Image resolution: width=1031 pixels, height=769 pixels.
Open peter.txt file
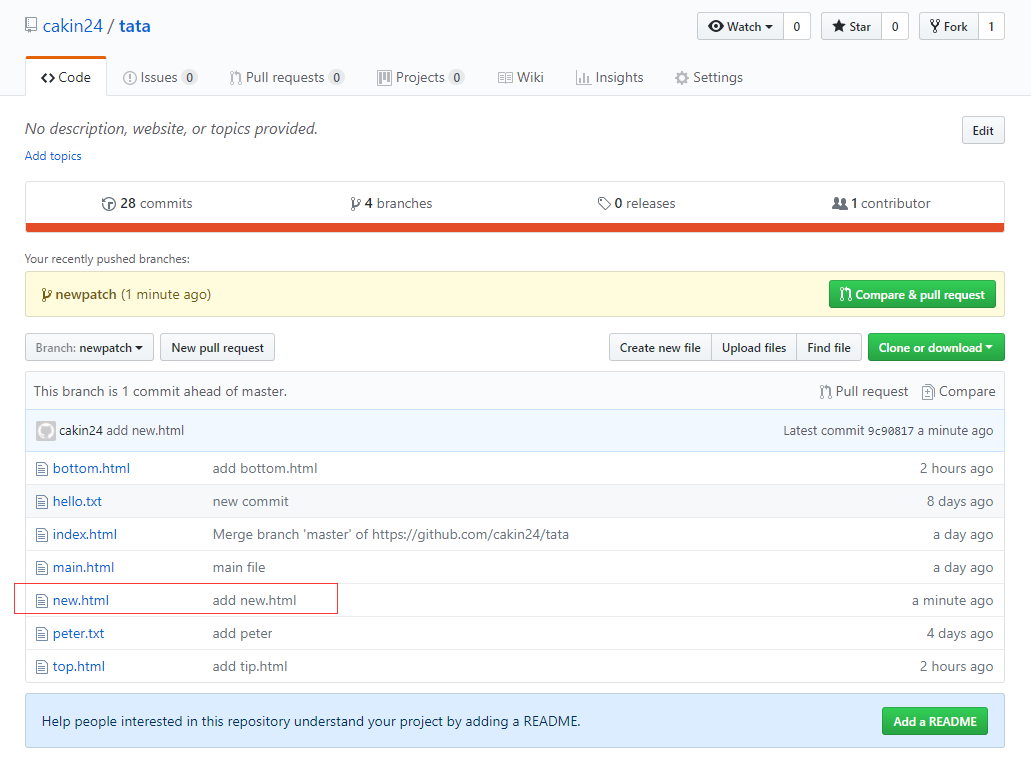(x=78, y=634)
